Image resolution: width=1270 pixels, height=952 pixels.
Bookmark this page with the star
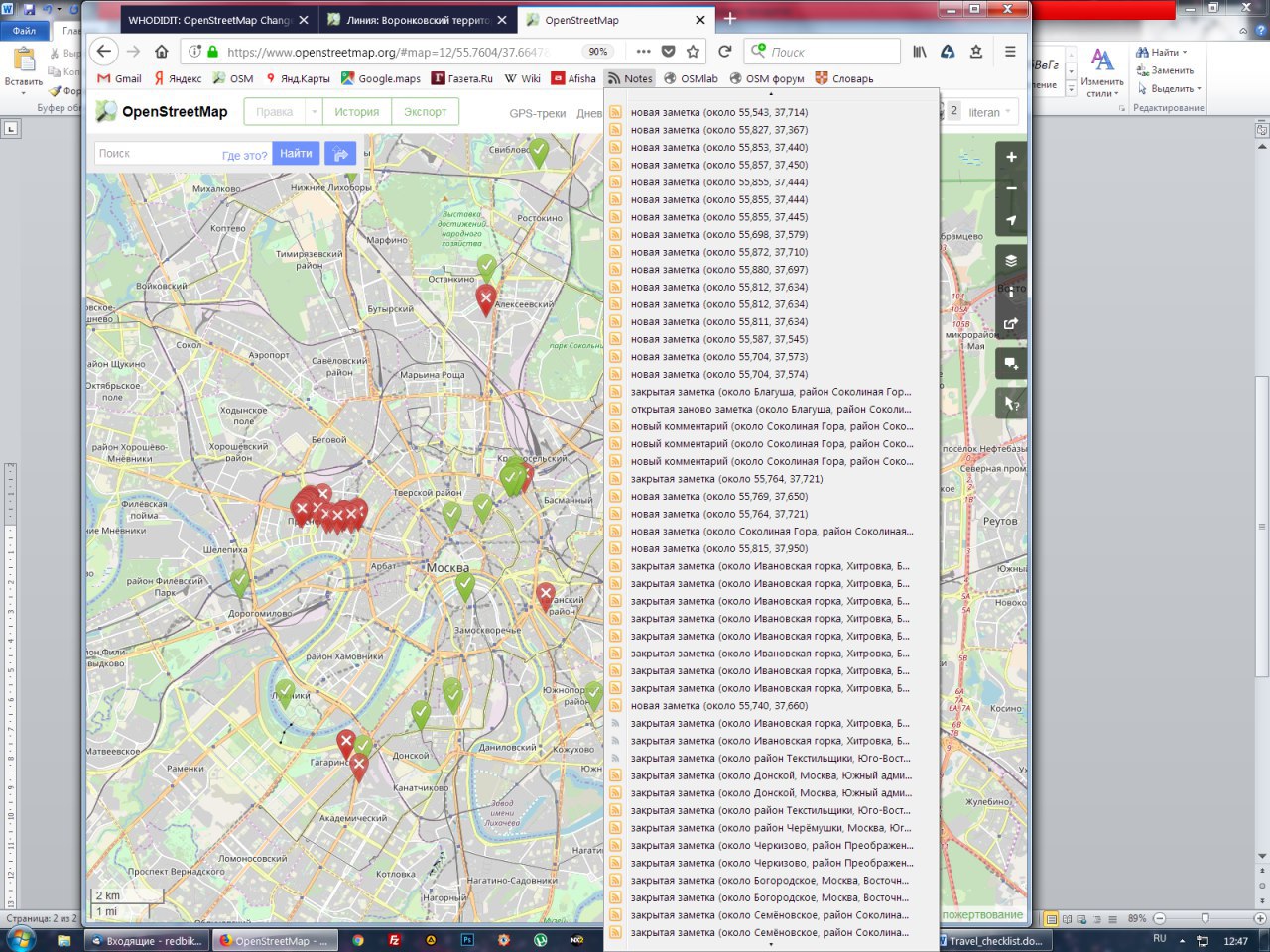point(693,52)
